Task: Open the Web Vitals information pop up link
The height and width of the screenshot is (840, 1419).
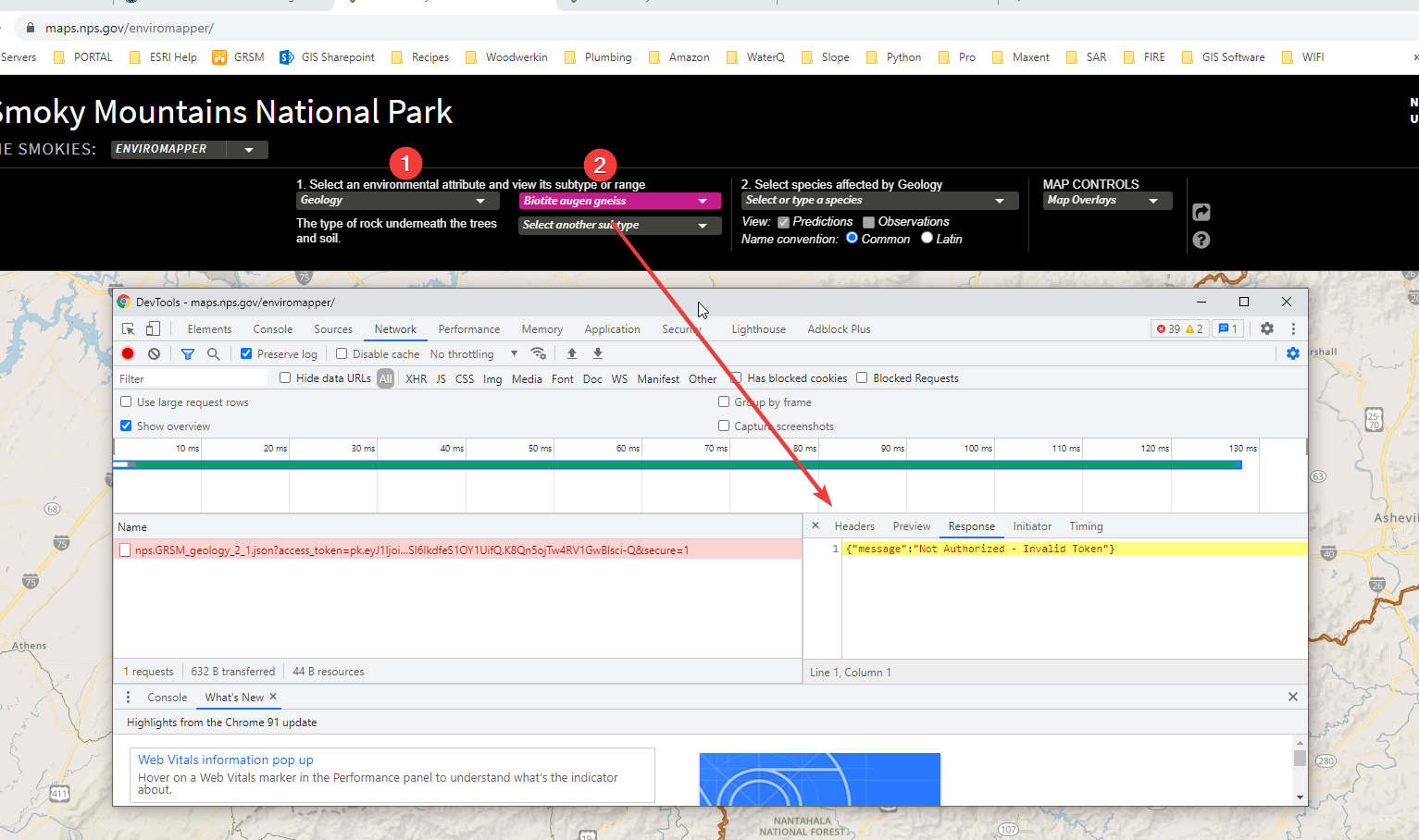Action: click(225, 759)
